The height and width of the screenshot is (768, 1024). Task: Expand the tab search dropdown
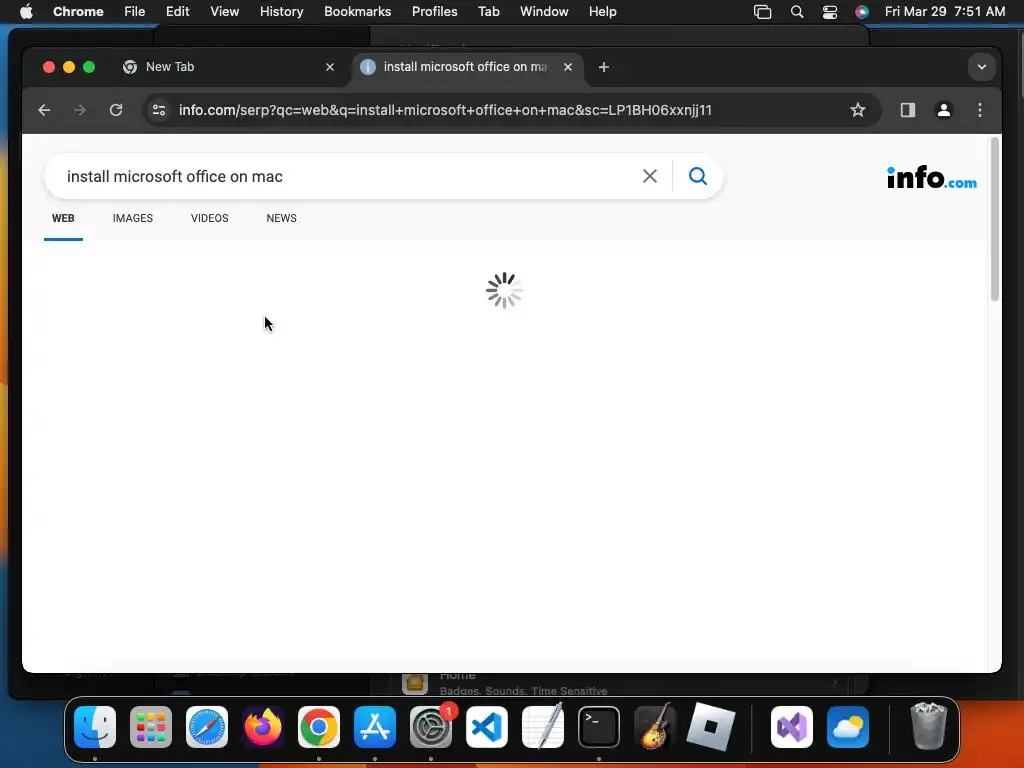[982, 67]
